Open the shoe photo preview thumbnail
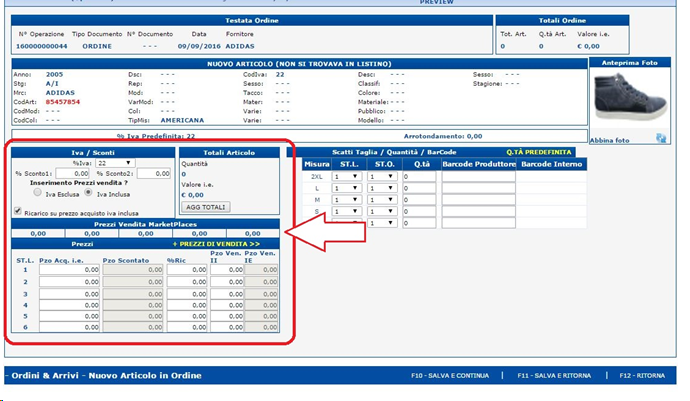This screenshot has width=690, height=401. pos(630,98)
